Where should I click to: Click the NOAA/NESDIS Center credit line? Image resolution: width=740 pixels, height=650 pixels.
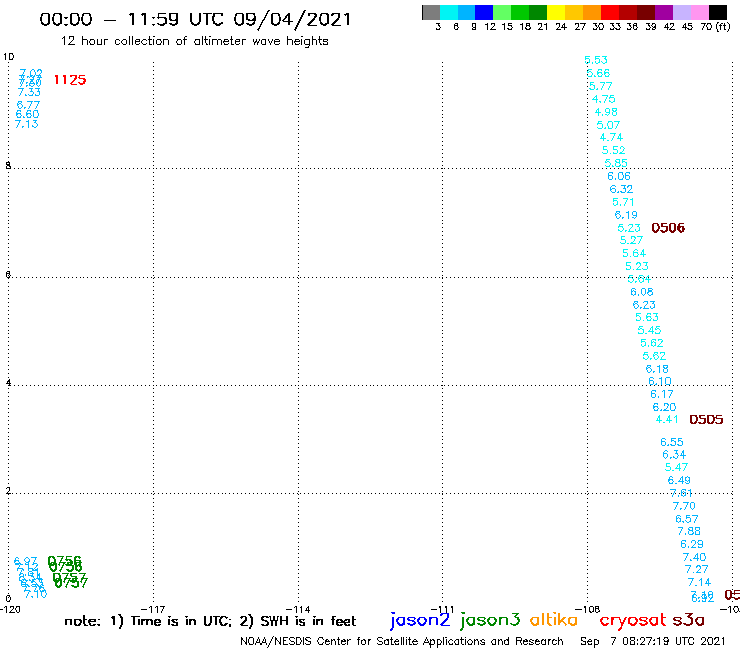click(x=402, y=641)
